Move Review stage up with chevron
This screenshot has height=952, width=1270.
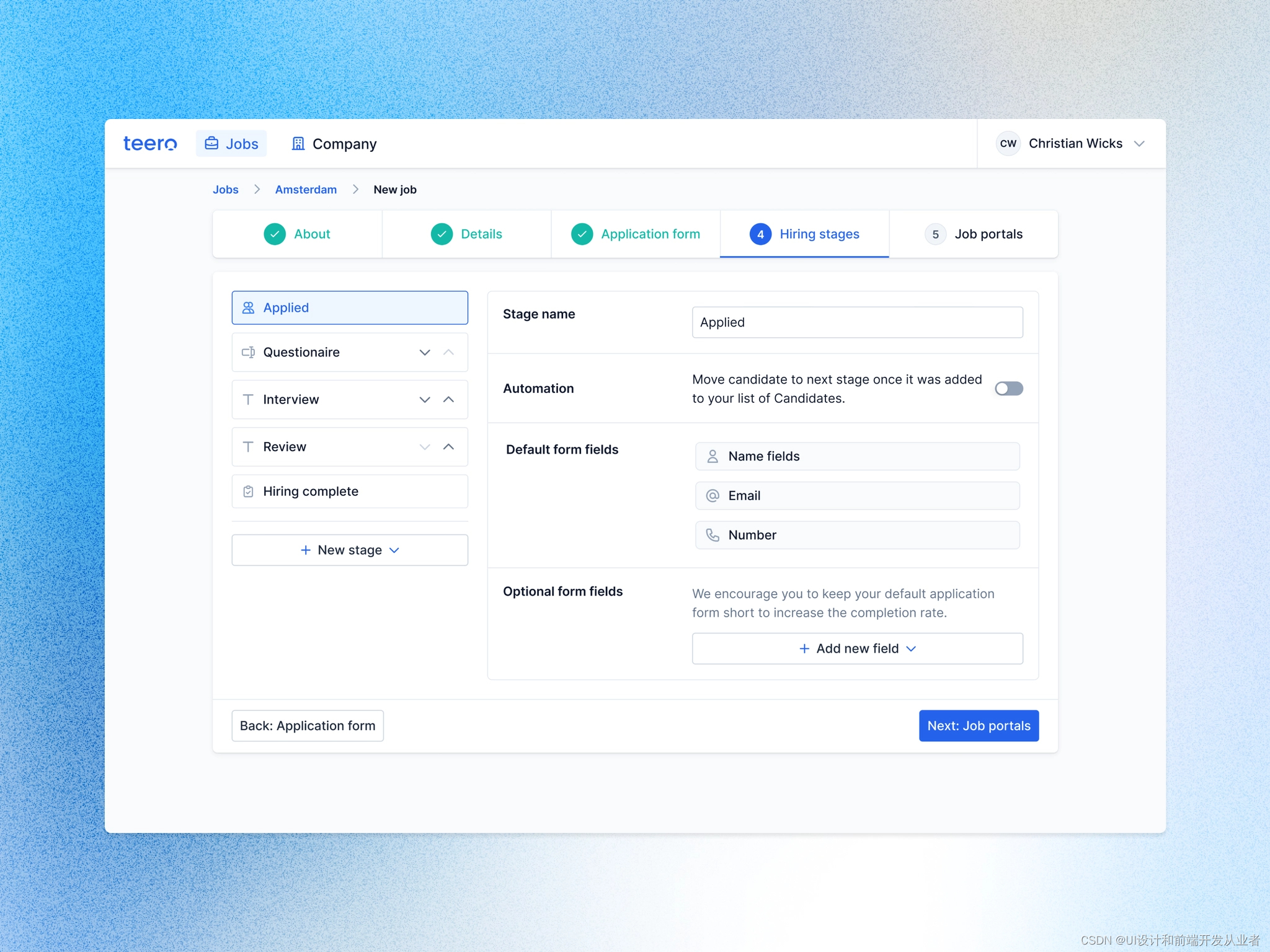click(448, 447)
